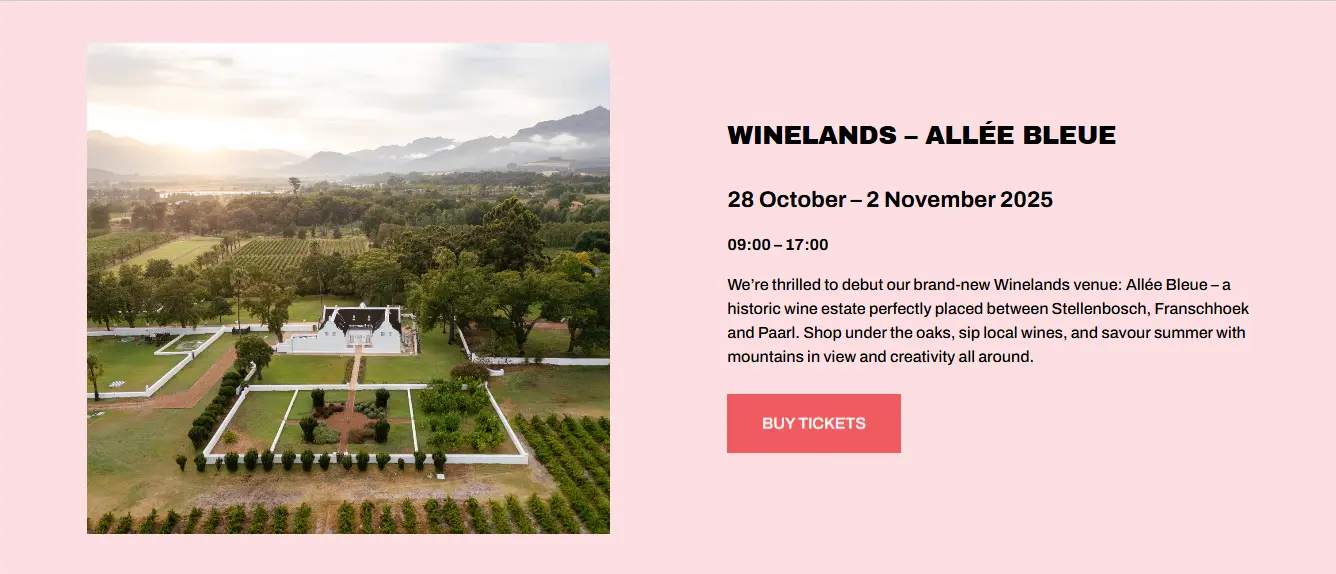
Task: Click the 28 October – 2 November 2025 date
Action: [x=890, y=199]
